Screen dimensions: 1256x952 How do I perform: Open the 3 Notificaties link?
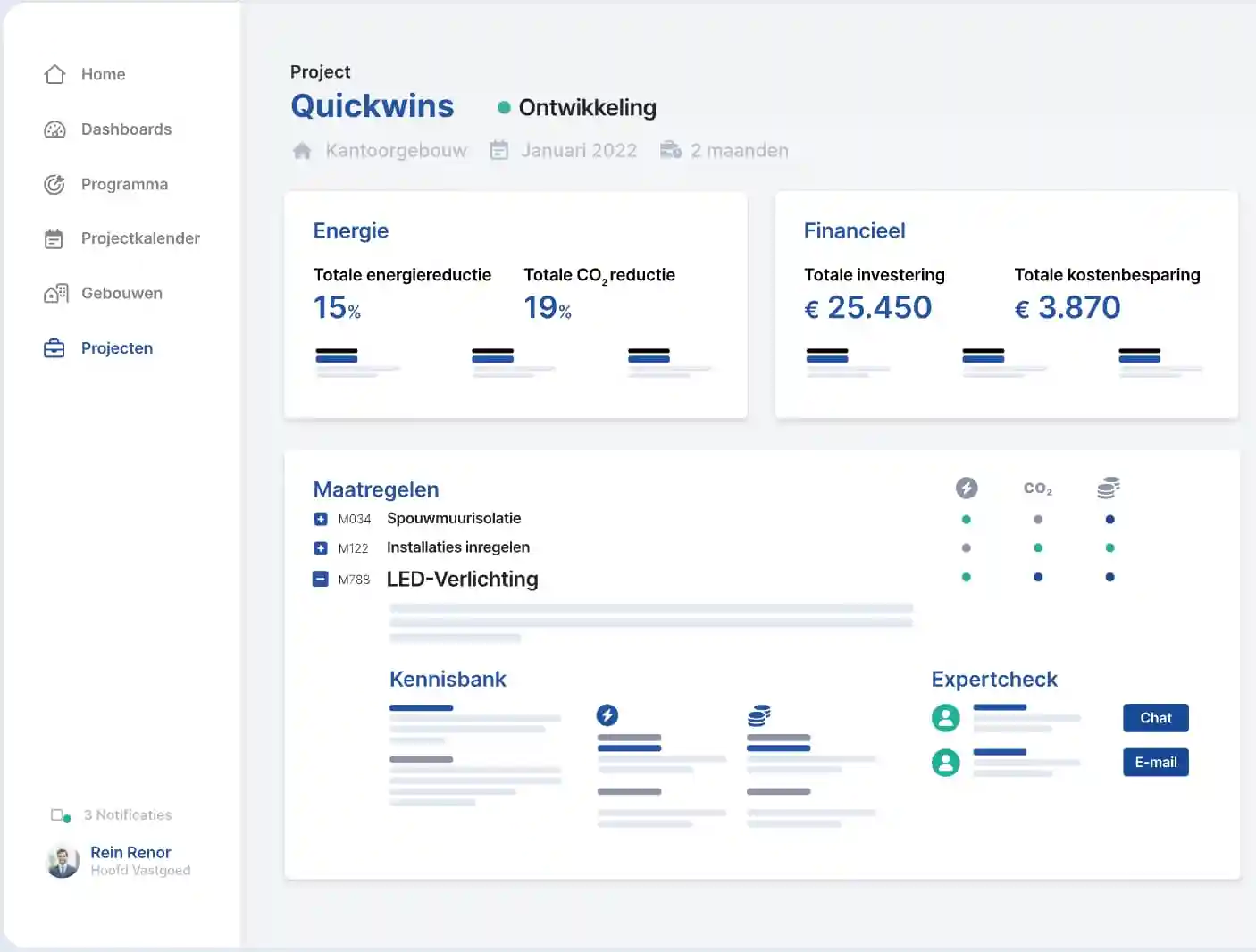pos(128,815)
